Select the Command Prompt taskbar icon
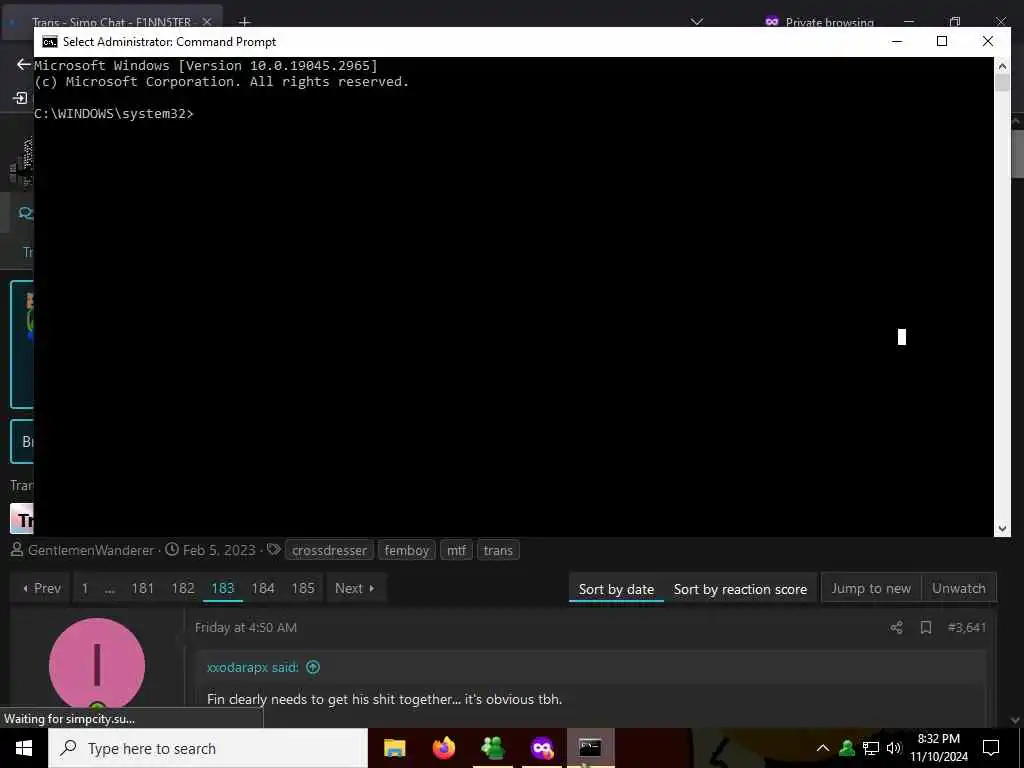 click(590, 748)
